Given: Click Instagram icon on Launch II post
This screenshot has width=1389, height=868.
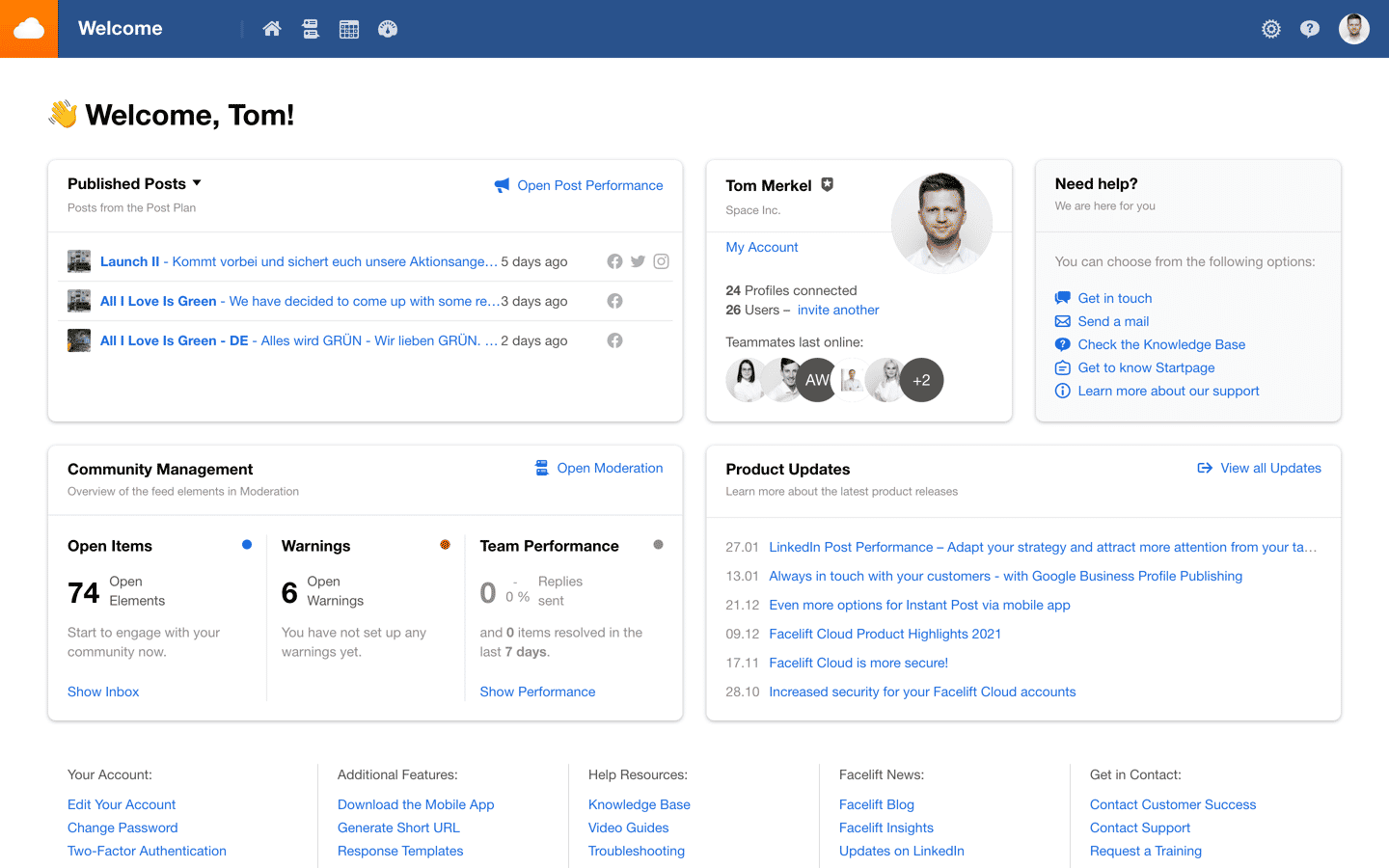Looking at the screenshot, I should (661, 261).
